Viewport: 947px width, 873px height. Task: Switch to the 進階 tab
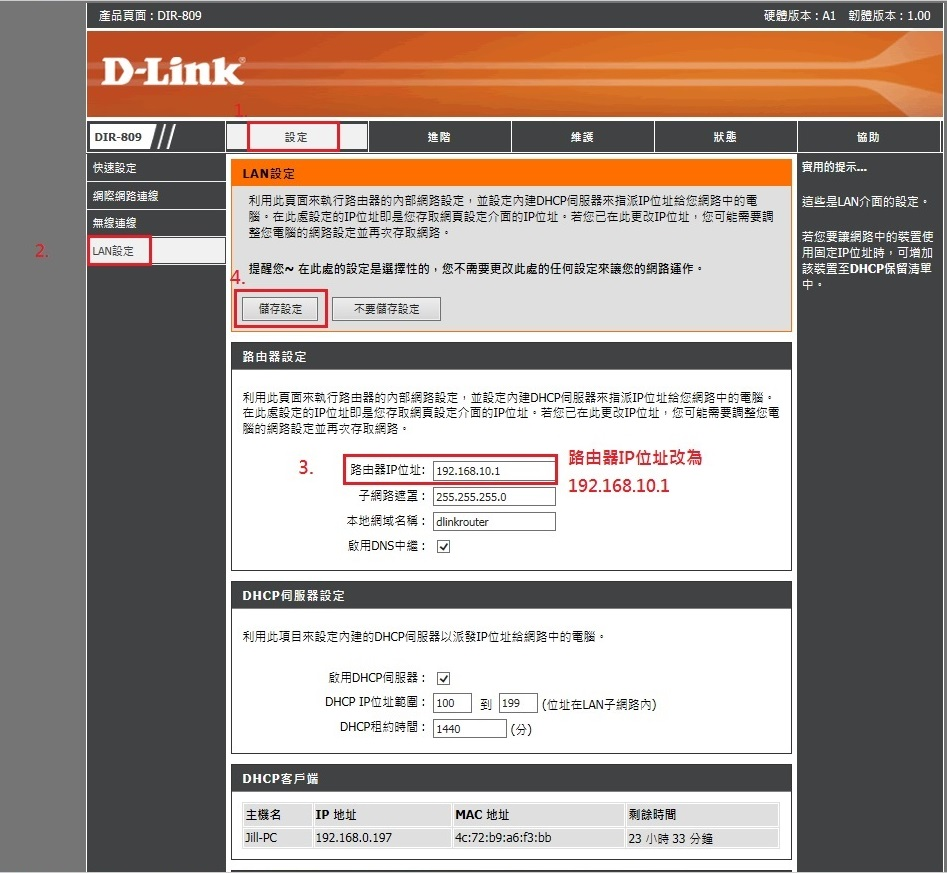coord(439,137)
